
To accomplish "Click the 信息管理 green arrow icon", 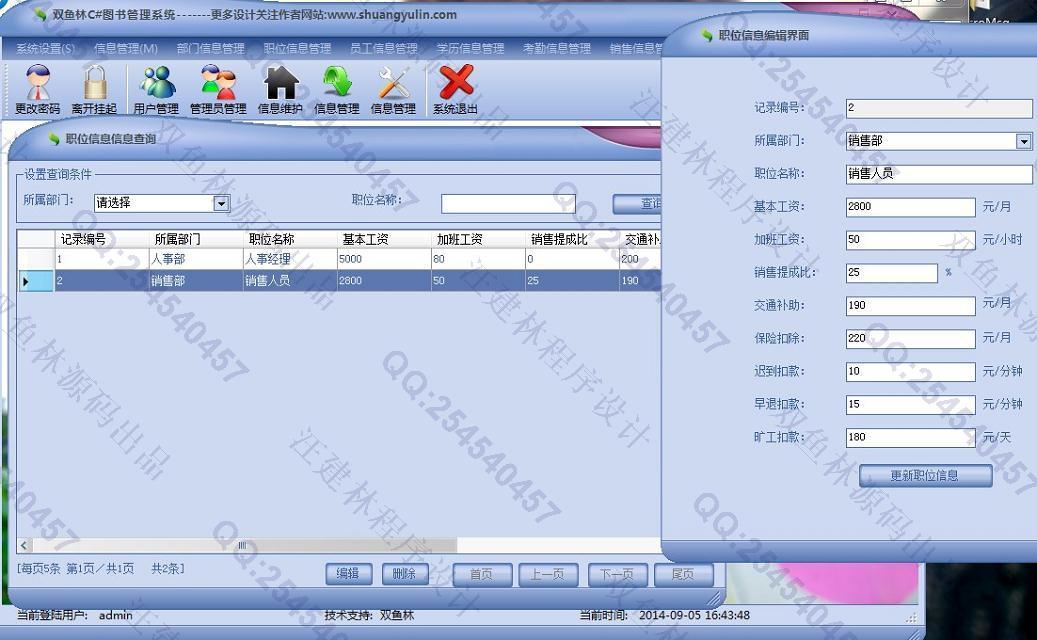I will pyautogui.click(x=337, y=90).
